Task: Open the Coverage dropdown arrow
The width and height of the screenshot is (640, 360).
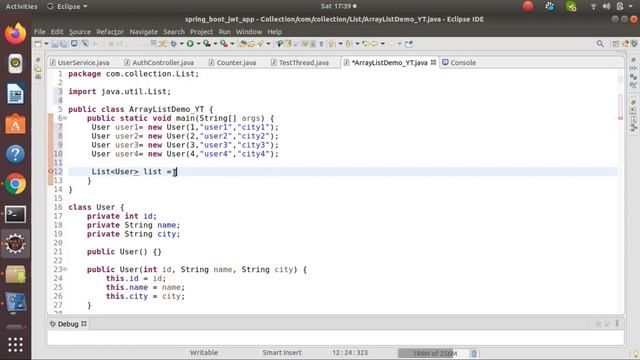Action: [x=215, y=44]
